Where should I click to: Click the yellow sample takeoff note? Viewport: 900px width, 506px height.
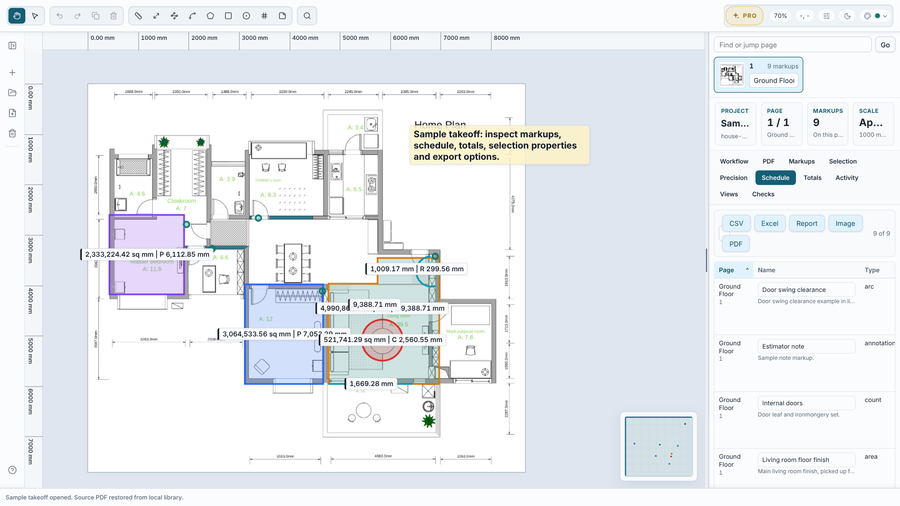point(499,145)
